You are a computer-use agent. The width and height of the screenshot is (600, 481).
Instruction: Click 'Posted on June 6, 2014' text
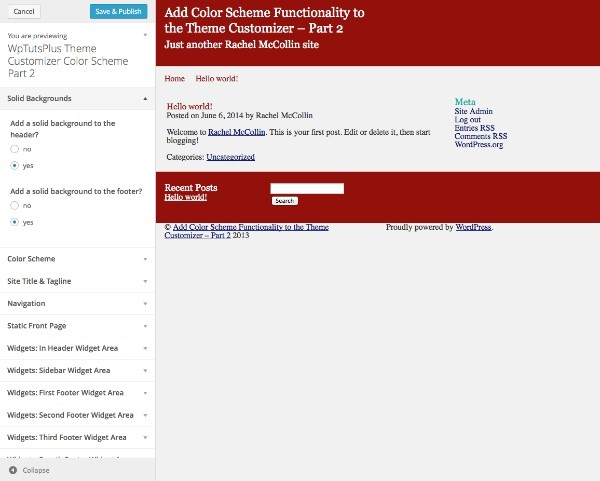tap(205, 115)
